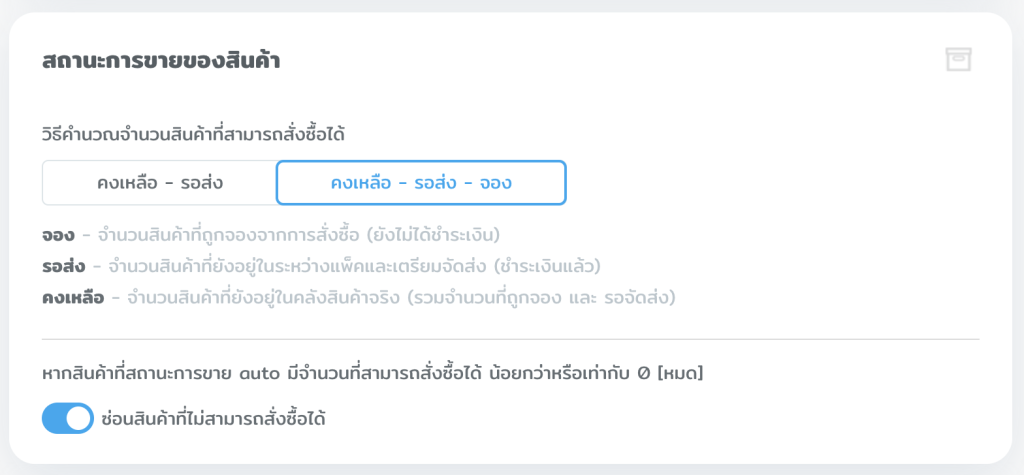The width and height of the screenshot is (1024, 475).
Task: Click the horizontal divider line below the definitions
Action: [x=510, y=340]
